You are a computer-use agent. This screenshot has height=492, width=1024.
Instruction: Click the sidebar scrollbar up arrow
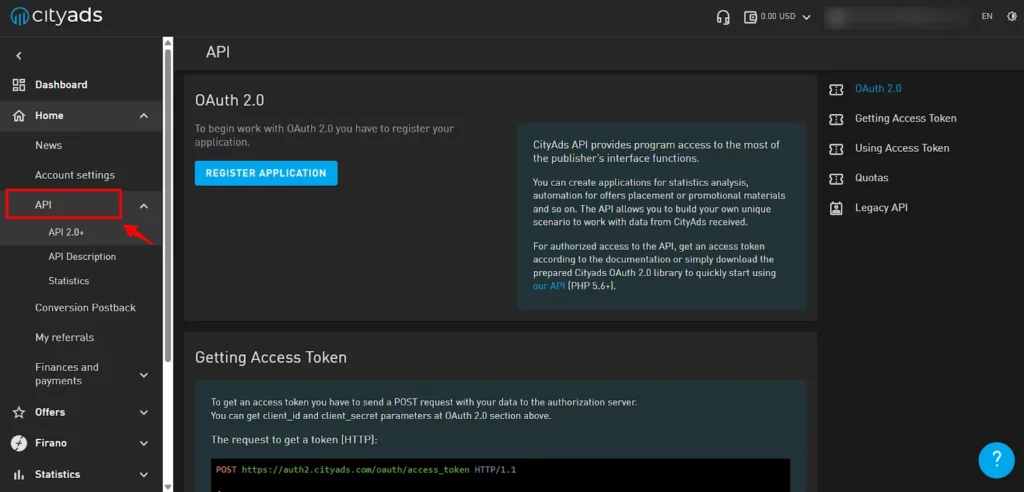[x=168, y=42]
